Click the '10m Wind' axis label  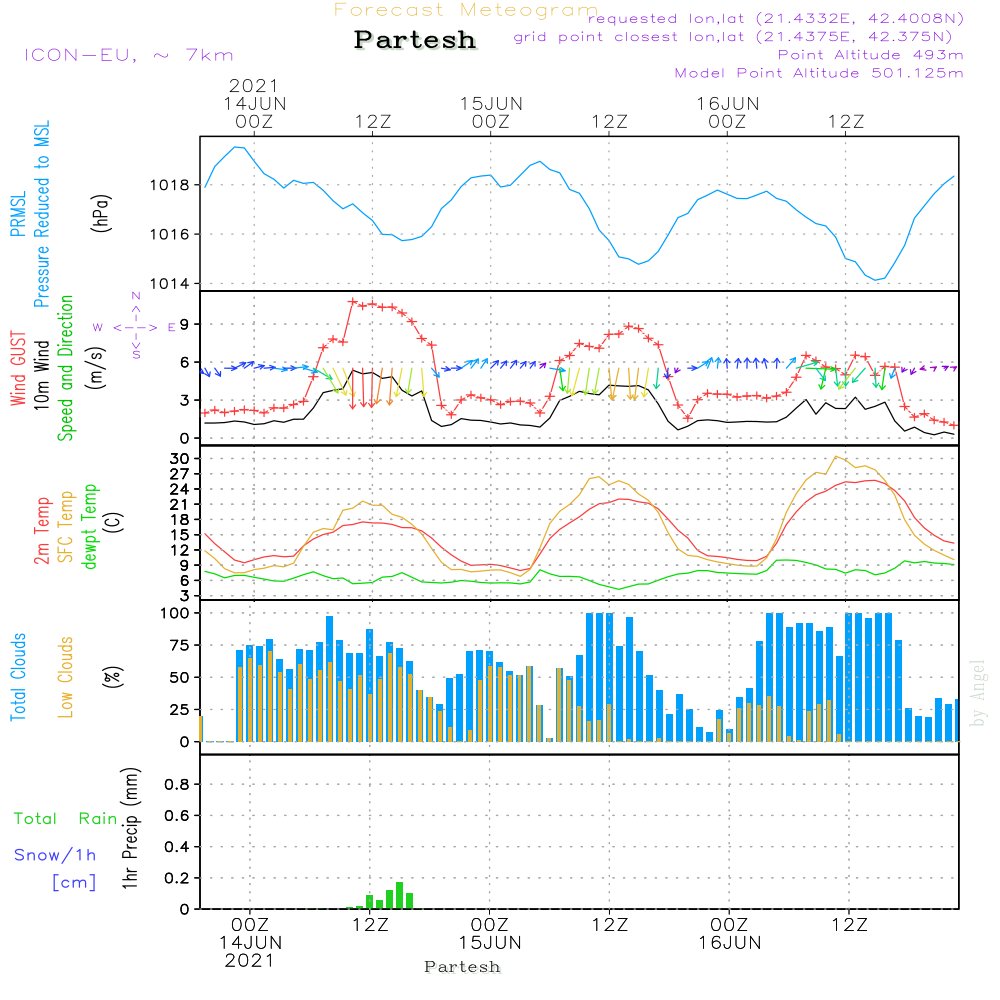click(x=41, y=374)
